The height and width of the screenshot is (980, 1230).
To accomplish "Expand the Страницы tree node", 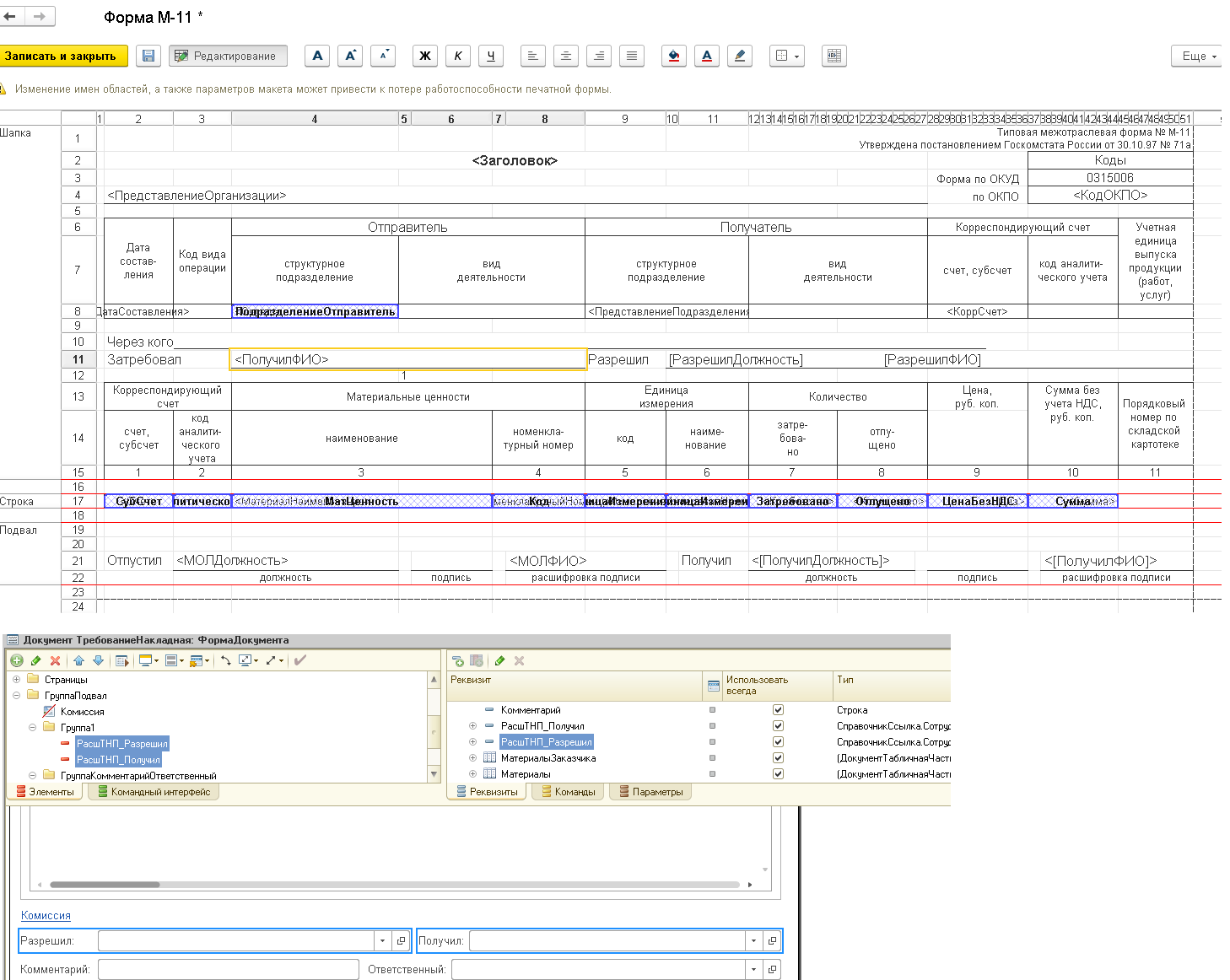I will coord(17,680).
